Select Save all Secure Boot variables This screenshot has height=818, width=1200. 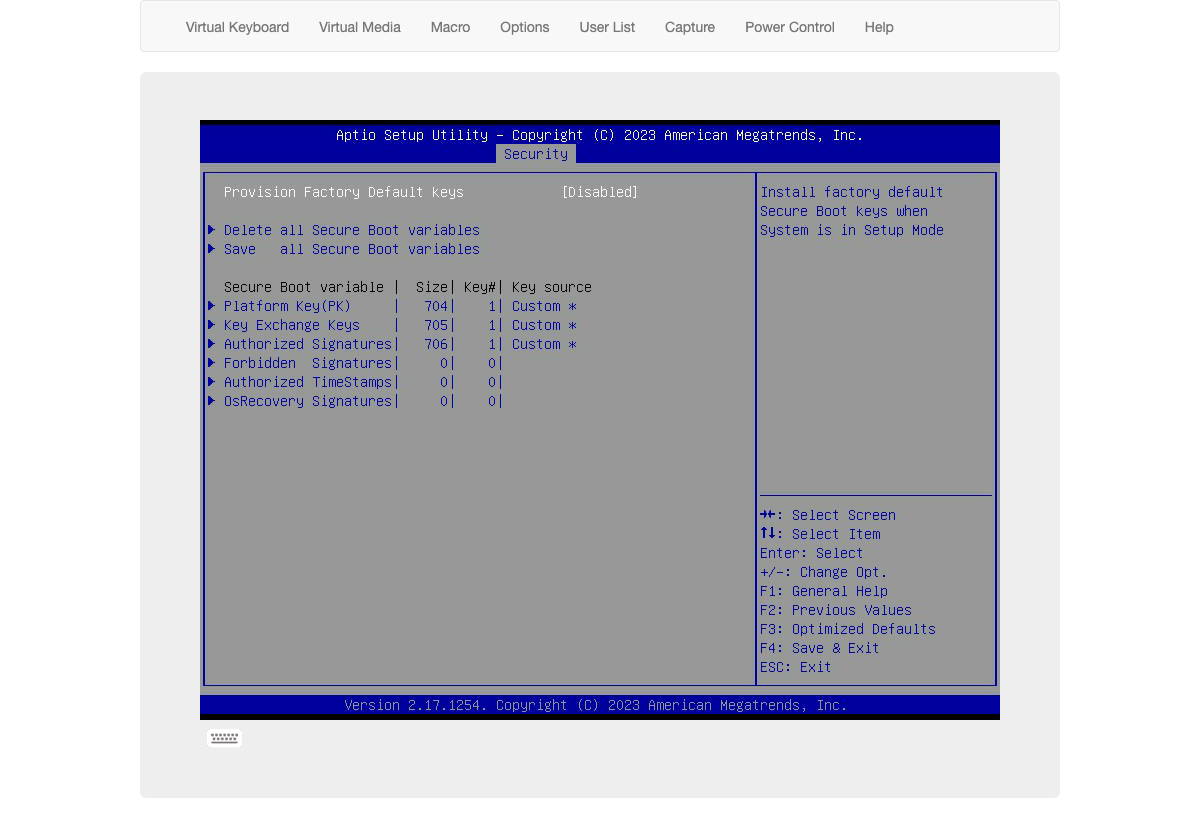click(352, 249)
